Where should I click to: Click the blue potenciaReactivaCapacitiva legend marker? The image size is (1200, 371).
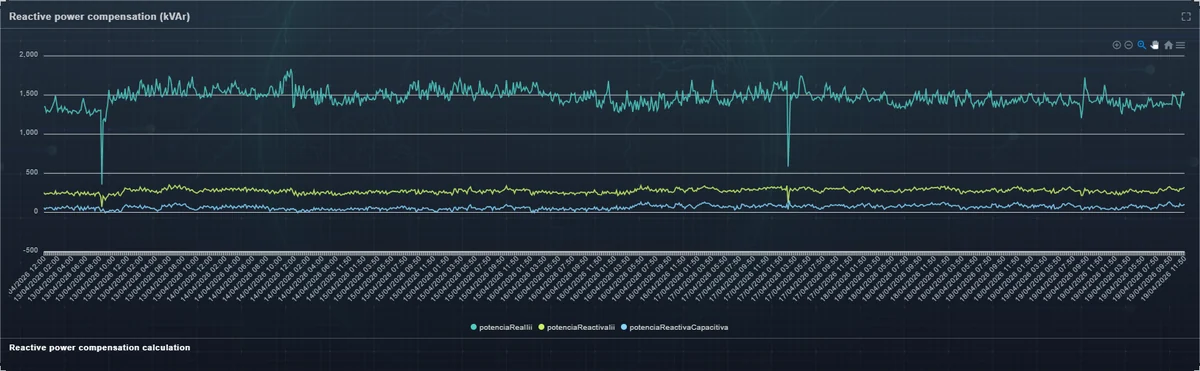pyautogui.click(x=625, y=327)
